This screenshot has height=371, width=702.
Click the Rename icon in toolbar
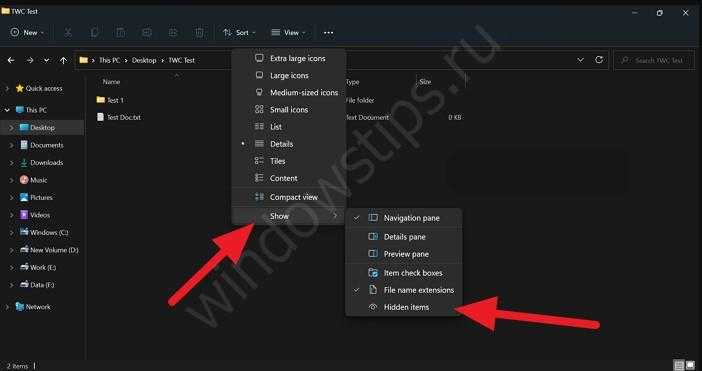pos(147,33)
